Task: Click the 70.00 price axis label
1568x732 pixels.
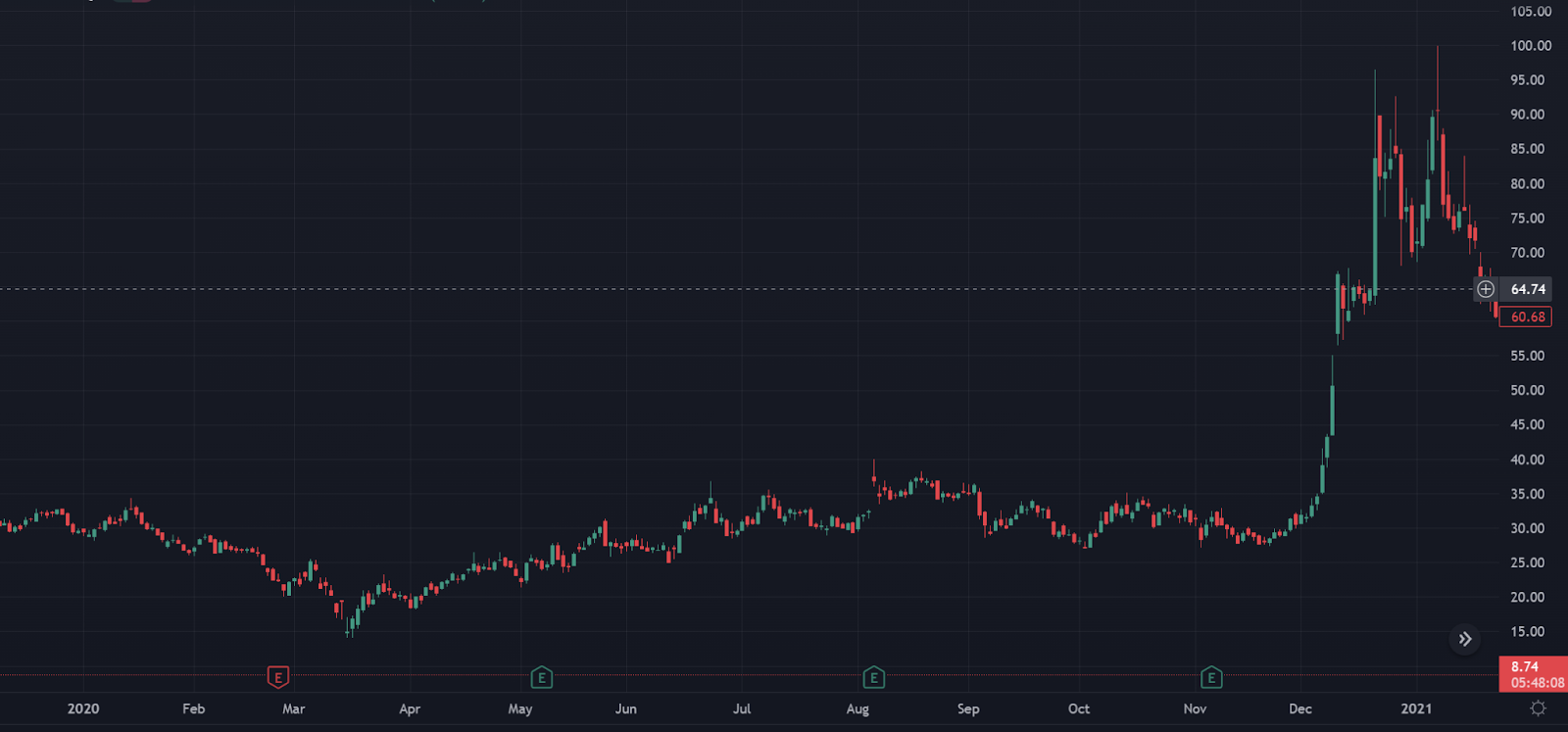Action: click(1528, 253)
